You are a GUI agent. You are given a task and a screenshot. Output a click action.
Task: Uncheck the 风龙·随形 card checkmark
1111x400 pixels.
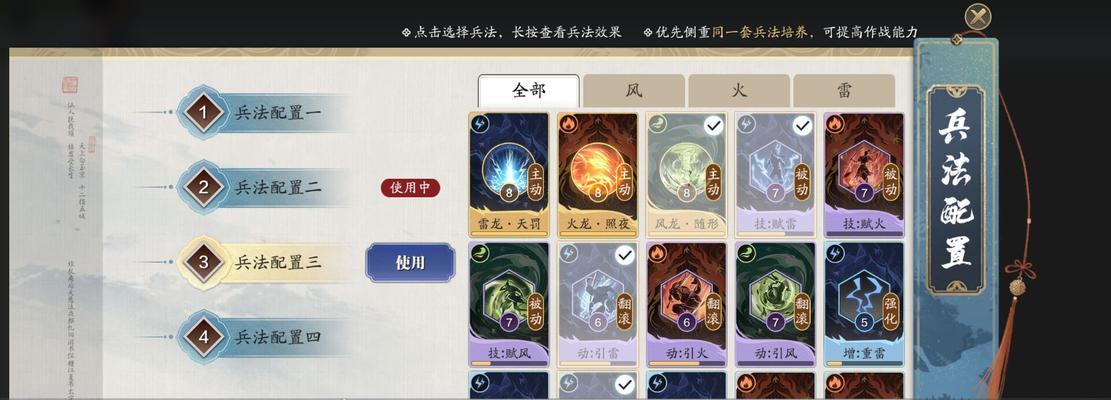click(713, 126)
